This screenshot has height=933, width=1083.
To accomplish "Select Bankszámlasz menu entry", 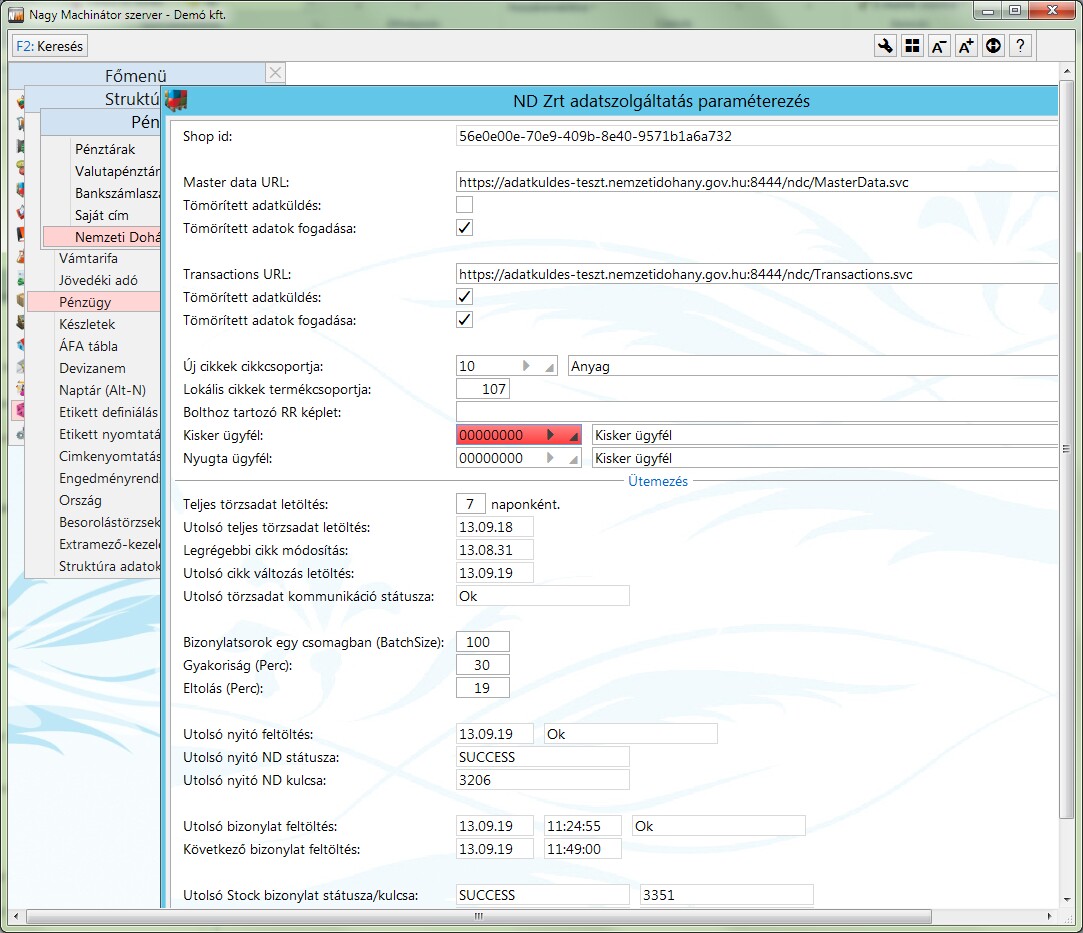I will pyautogui.click(x=117, y=193).
